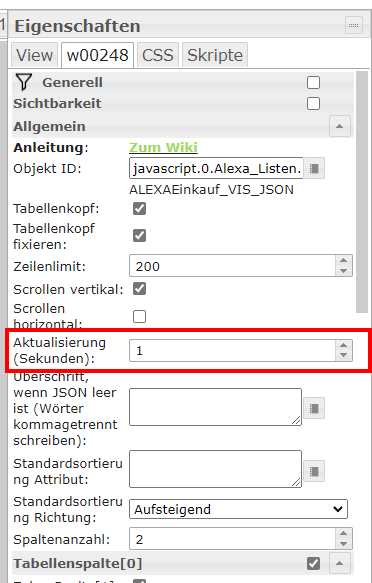
Task: Toggle the Generell group checkbox
Action: pyautogui.click(x=313, y=82)
